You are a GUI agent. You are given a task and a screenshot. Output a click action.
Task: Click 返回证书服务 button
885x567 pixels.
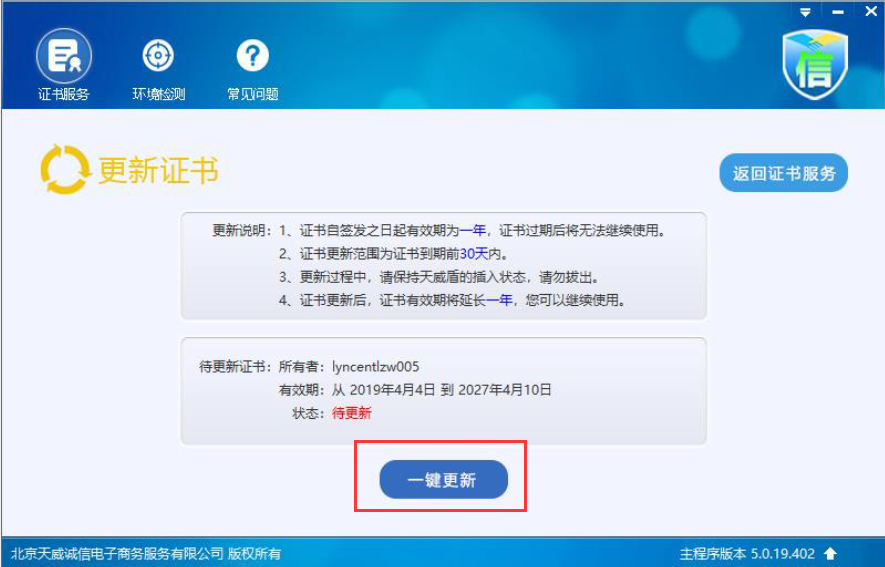click(x=783, y=173)
